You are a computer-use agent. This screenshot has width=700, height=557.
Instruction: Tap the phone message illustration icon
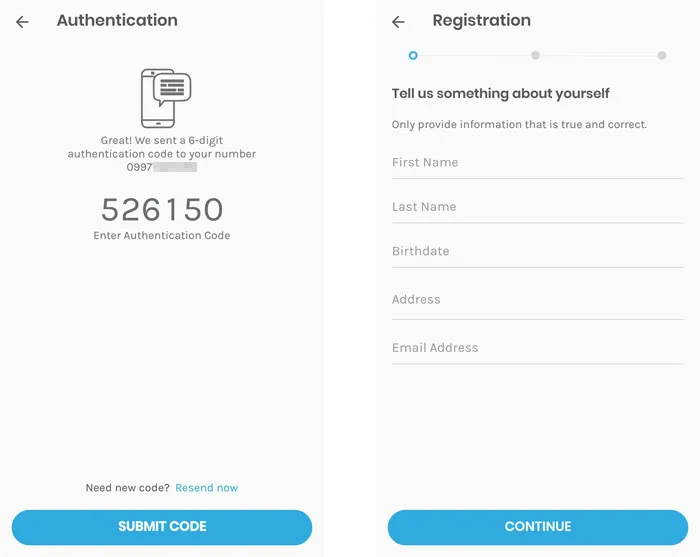[166, 98]
